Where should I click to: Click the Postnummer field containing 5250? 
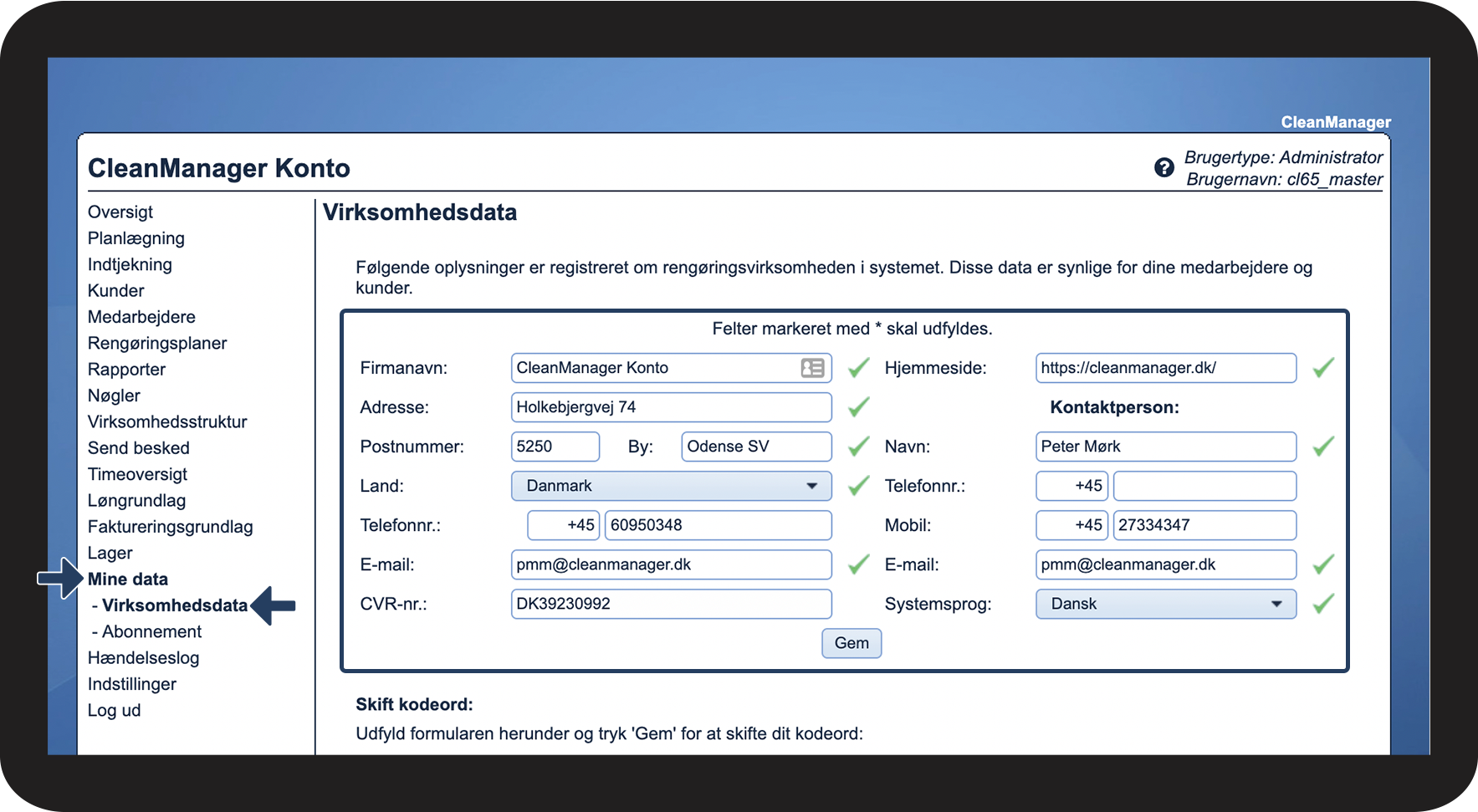click(x=555, y=447)
